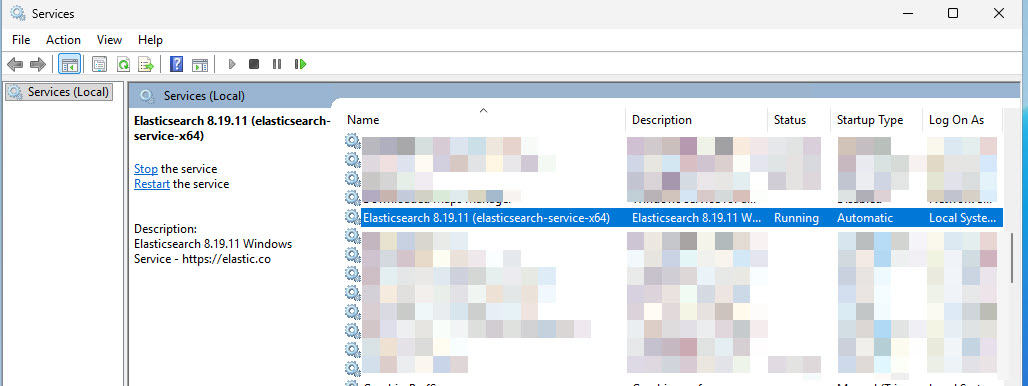Sort by Log On As column header
This screenshot has height=386, width=1028.
point(961,120)
